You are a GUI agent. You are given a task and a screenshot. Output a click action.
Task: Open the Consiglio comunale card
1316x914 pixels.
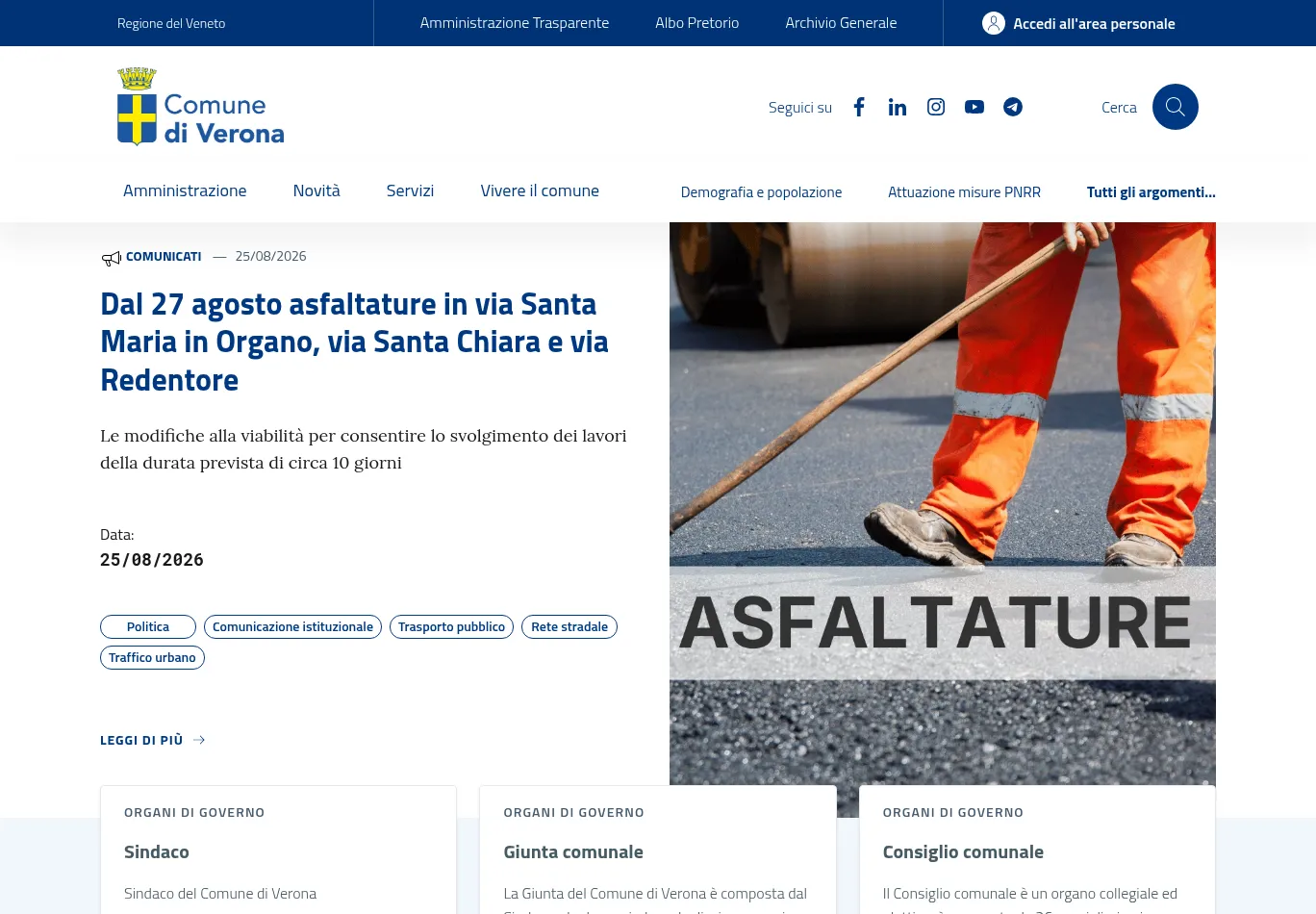(1037, 850)
